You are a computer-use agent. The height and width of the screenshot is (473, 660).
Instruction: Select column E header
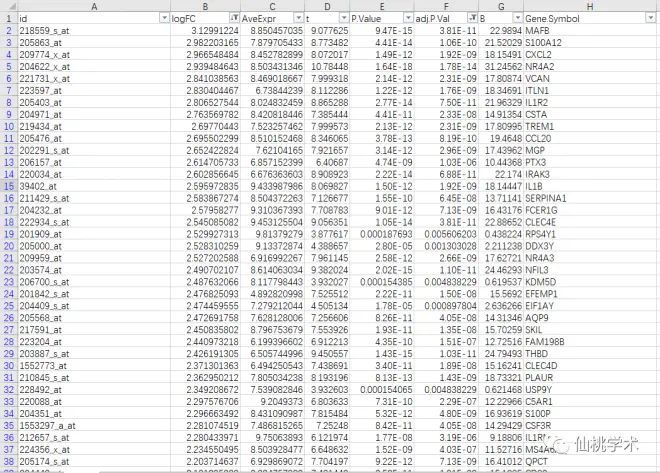[382, 6]
